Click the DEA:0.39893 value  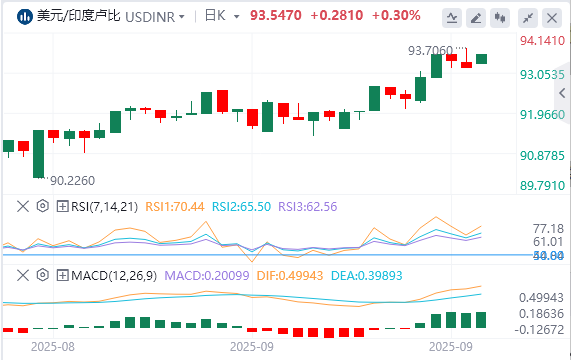tap(366, 276)
